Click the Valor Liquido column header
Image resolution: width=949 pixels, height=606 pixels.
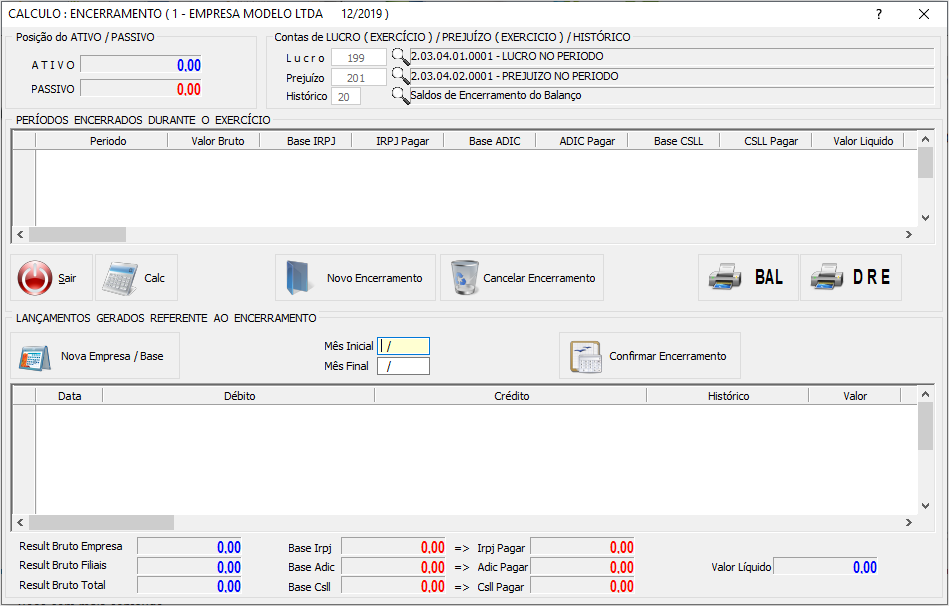pos(858,141)
